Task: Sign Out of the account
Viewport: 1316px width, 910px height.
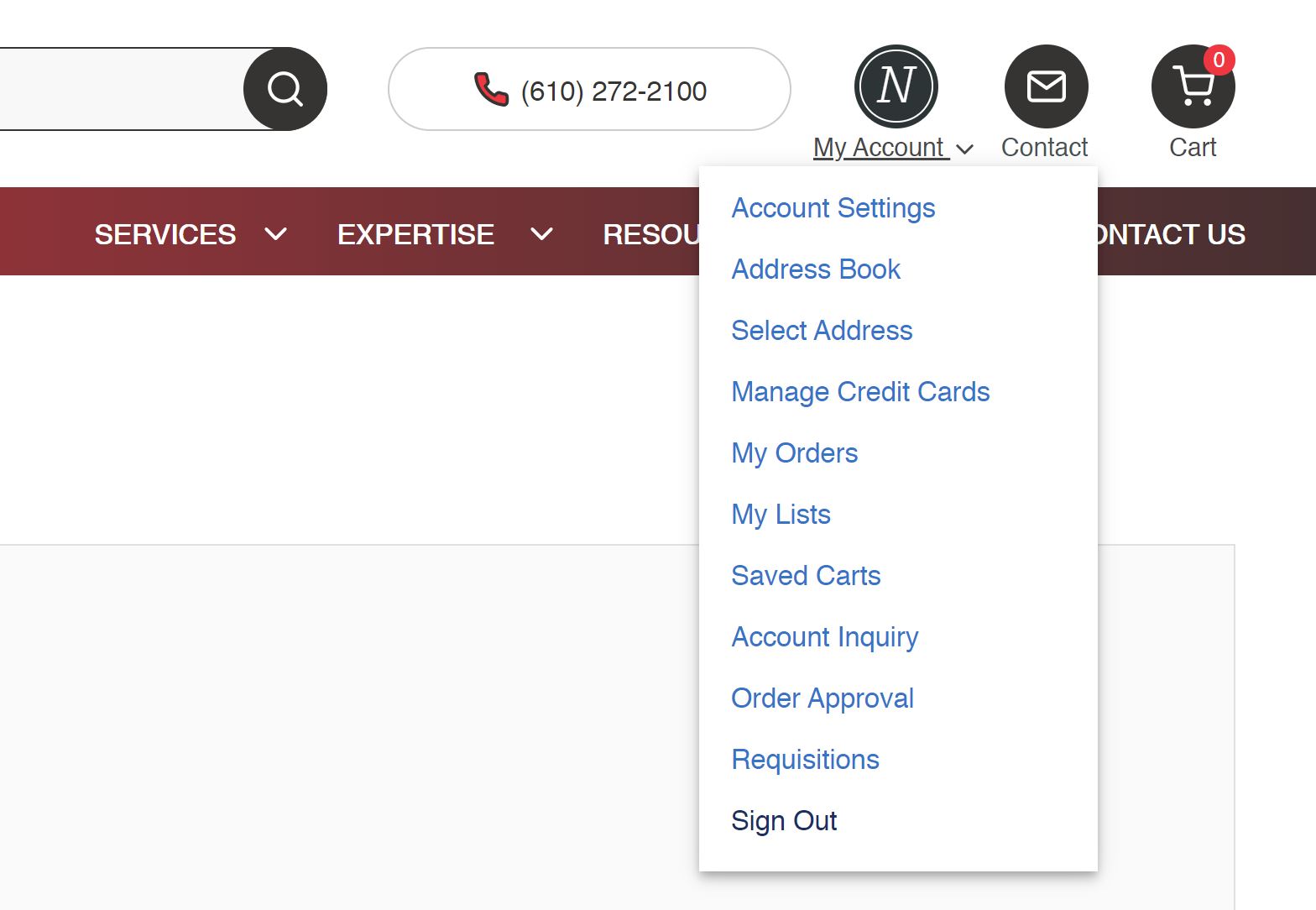Action: (784, 821)
